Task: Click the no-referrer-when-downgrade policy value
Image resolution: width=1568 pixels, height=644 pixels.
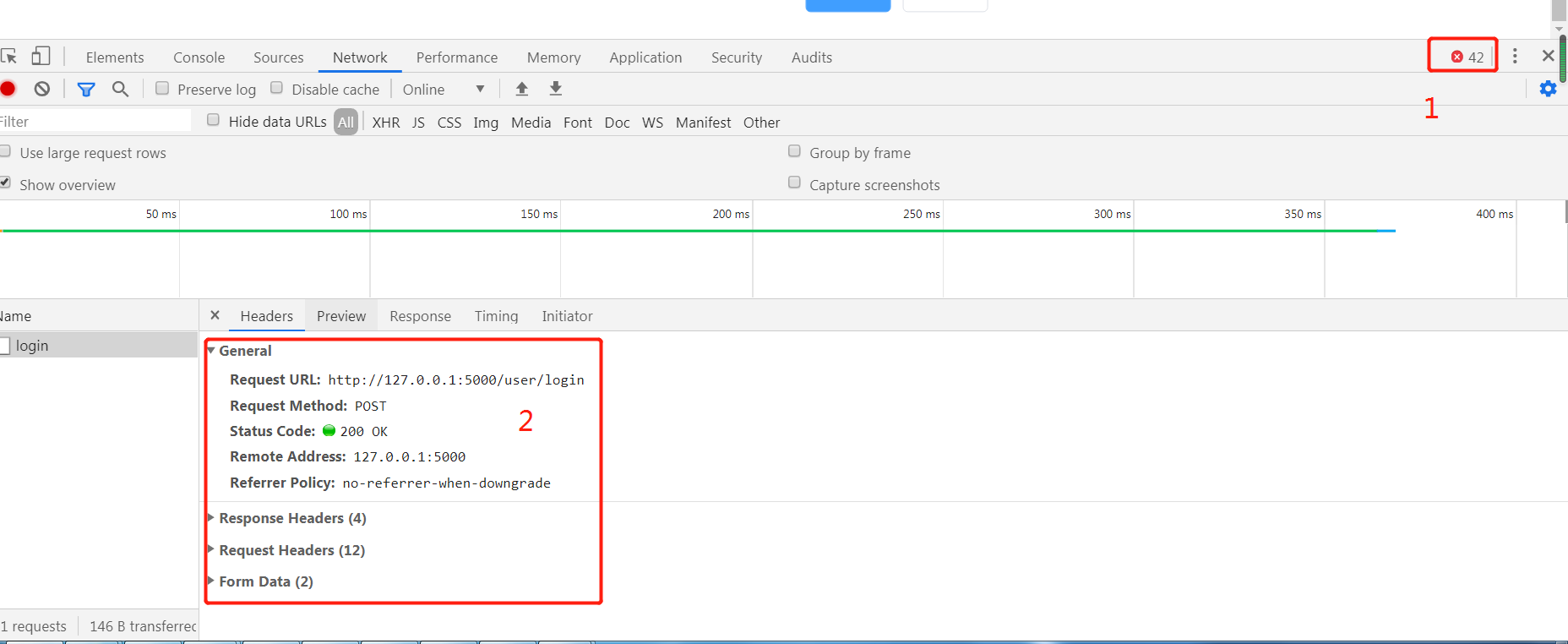Action: coord(447,483)
